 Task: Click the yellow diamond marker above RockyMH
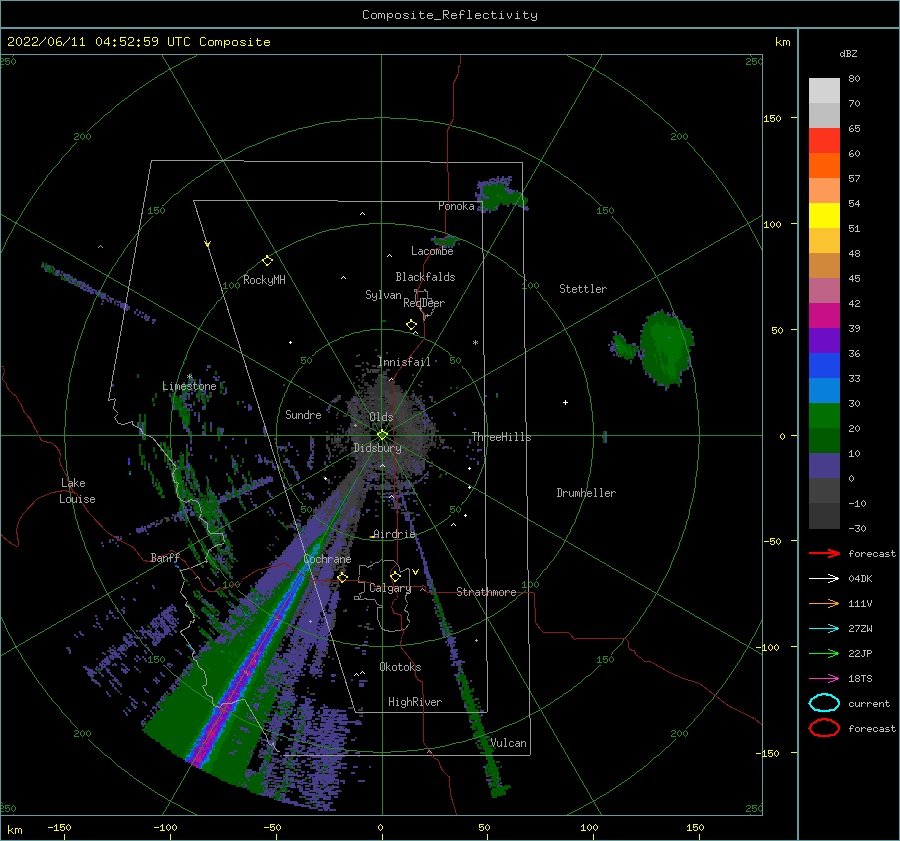click(267, 261)
